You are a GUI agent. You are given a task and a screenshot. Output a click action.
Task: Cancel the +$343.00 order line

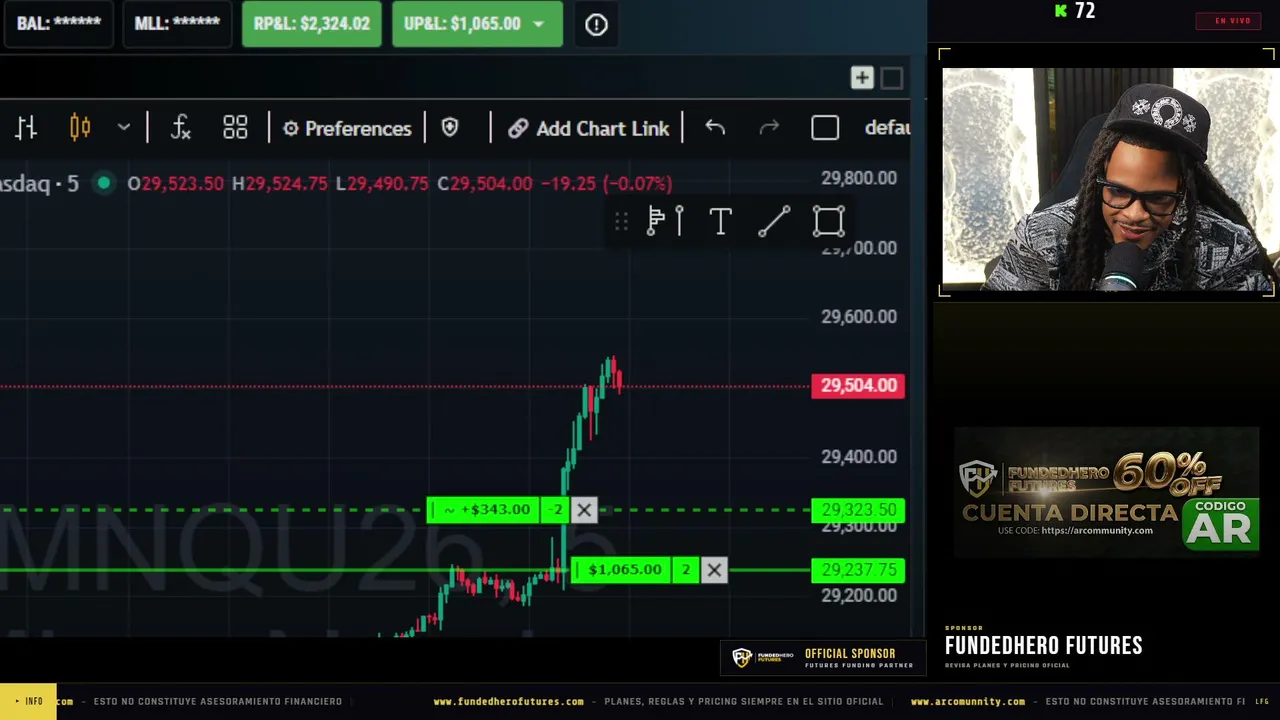point(584,510)
